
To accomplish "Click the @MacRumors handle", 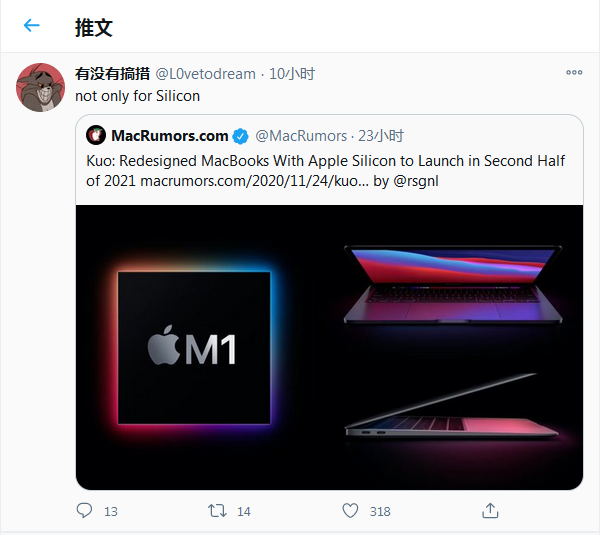I will 301,136.
